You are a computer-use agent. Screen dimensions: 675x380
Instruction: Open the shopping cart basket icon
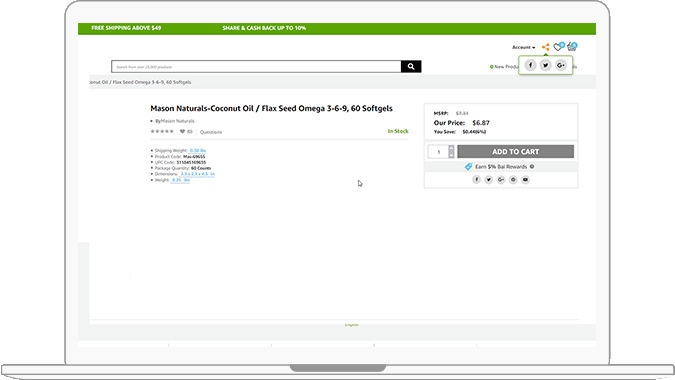pos(572,46)
